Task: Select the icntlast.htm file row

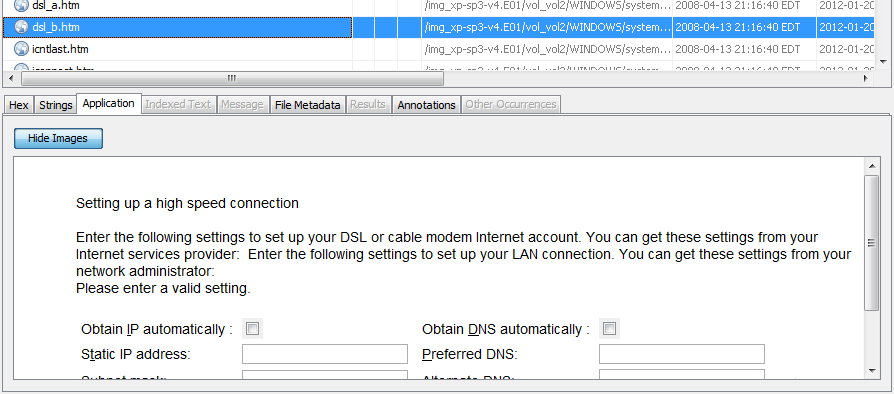Action: [438, 49]
